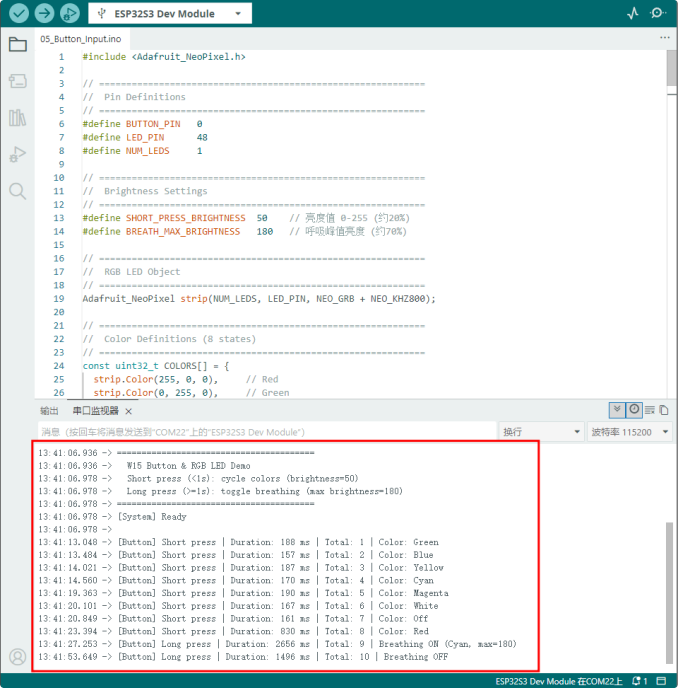This screenshot has width=678, height=688.
Task: Click BREATH_MAX_BRIGHTNESS in the code
Action: click(183, 232)
